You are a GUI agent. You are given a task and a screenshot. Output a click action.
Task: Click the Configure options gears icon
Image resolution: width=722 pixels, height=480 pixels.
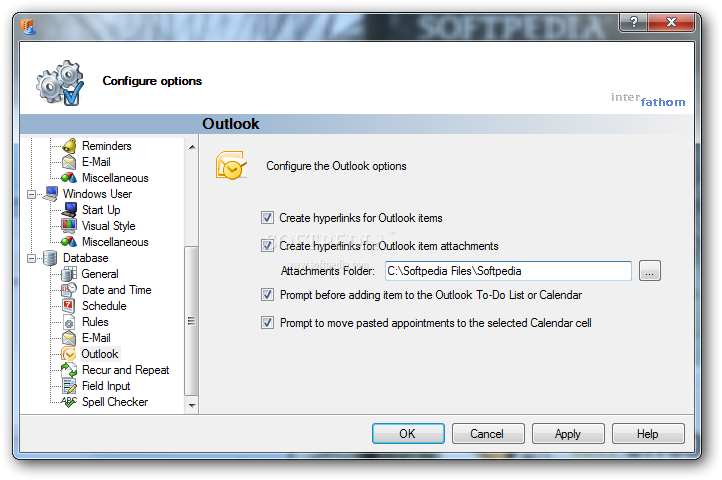tap(60, 82)
